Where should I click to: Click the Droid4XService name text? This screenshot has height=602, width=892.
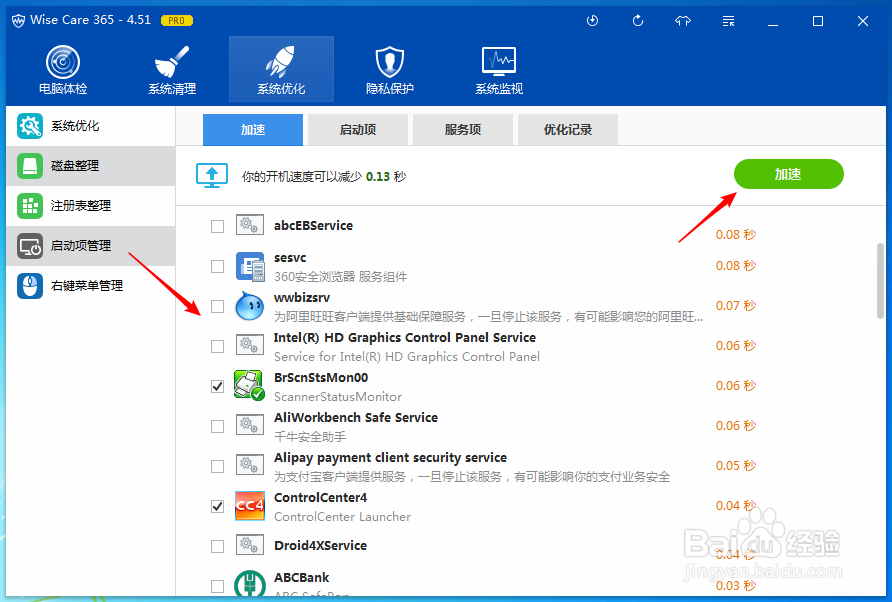[320, 546]
